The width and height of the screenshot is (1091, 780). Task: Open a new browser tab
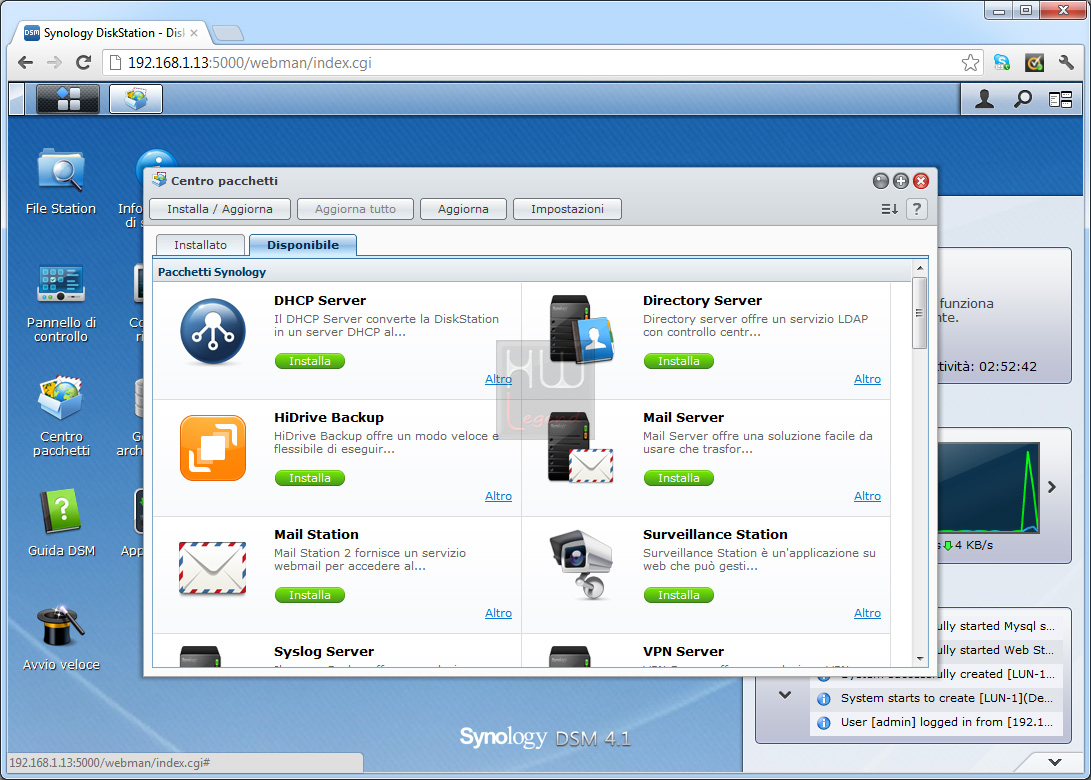pos(228,33)
